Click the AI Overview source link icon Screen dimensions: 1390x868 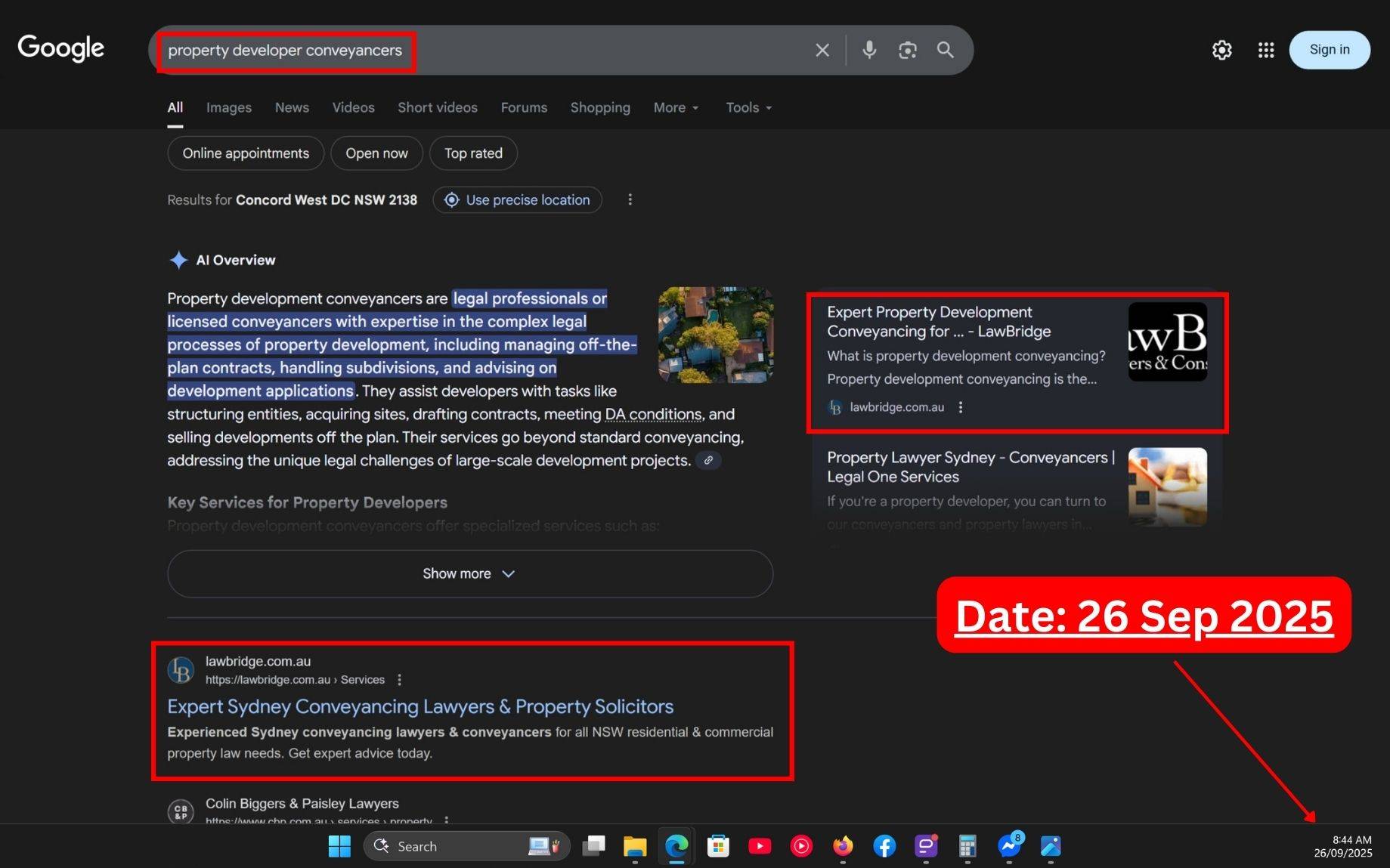coord(708,460)
